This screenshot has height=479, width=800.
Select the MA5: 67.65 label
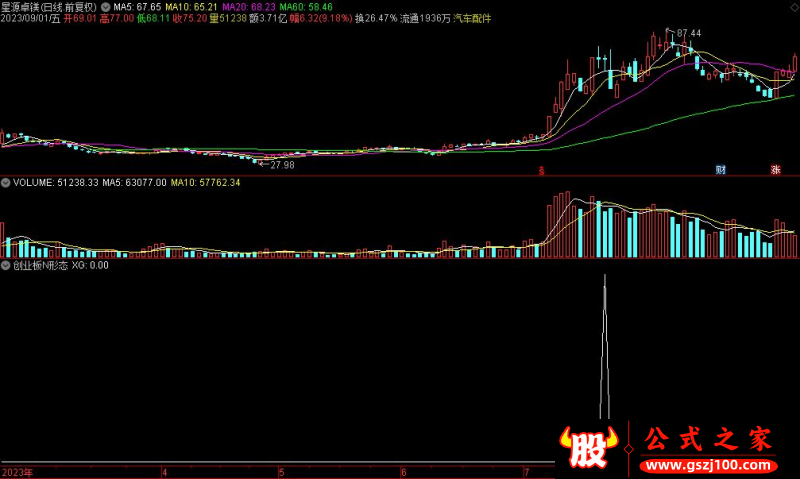(137, 7)
